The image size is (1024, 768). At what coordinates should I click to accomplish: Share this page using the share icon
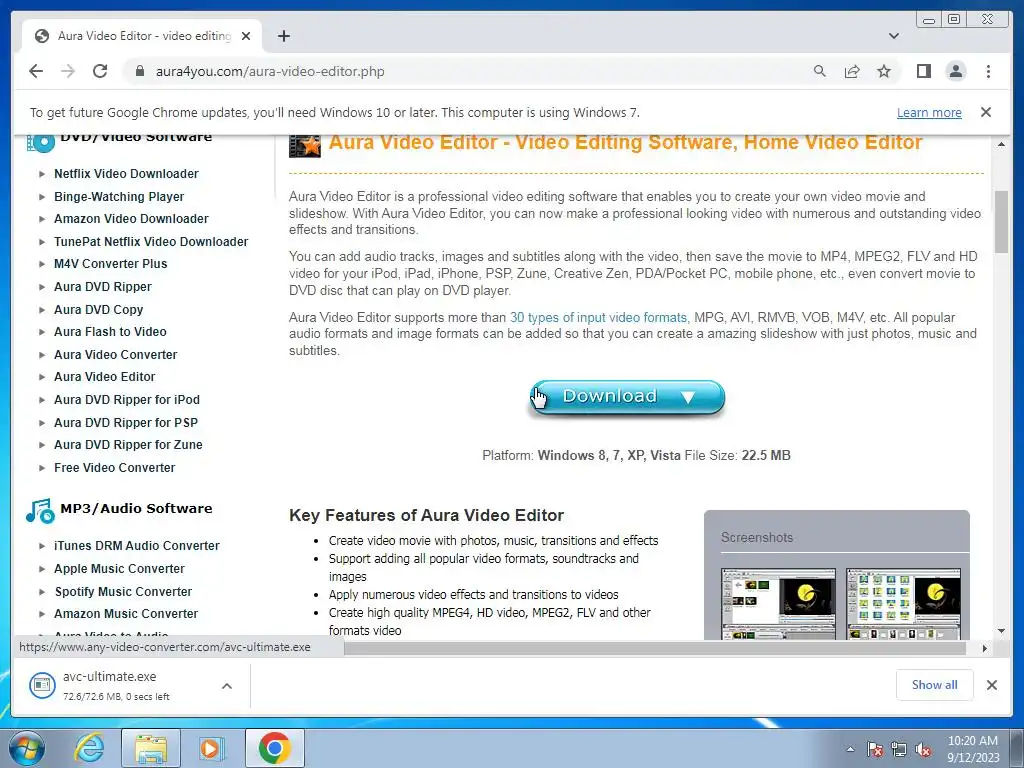point(852,71)
